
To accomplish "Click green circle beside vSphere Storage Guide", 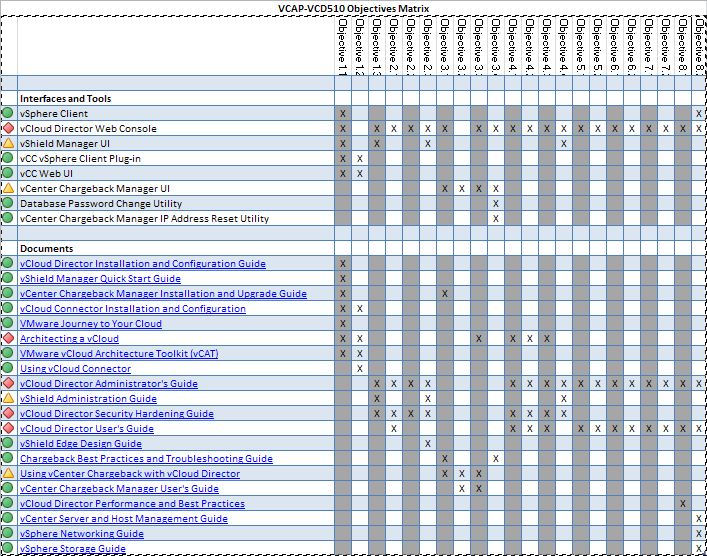I will tap(8, 548).
